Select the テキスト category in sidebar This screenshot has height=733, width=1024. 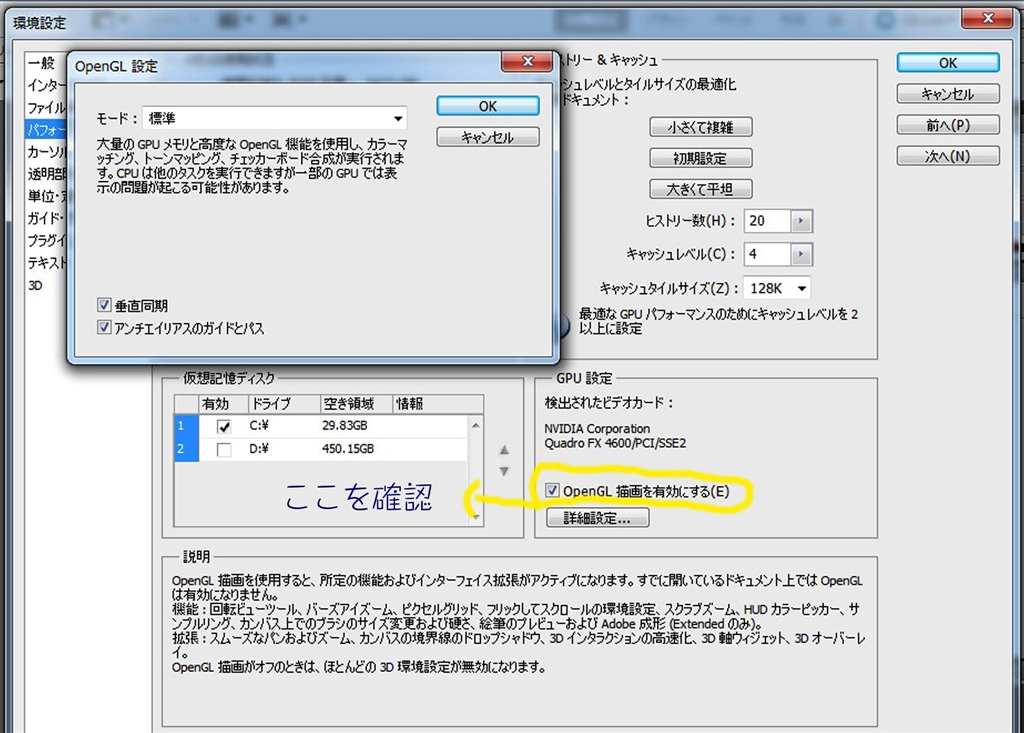[46, 263]
